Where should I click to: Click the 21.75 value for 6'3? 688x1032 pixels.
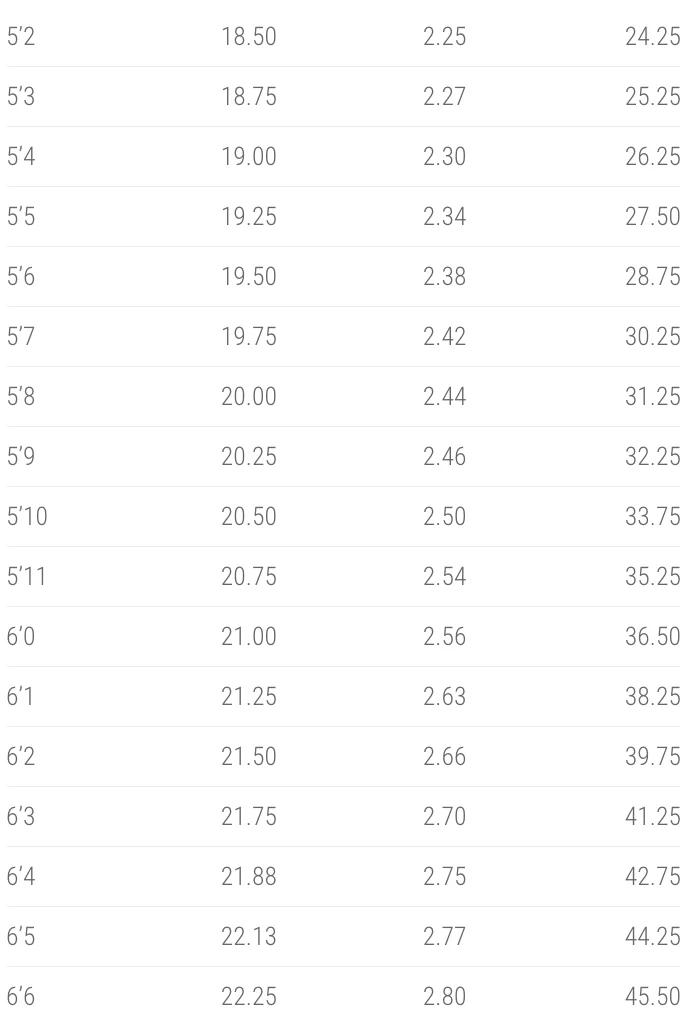(249, 816)
